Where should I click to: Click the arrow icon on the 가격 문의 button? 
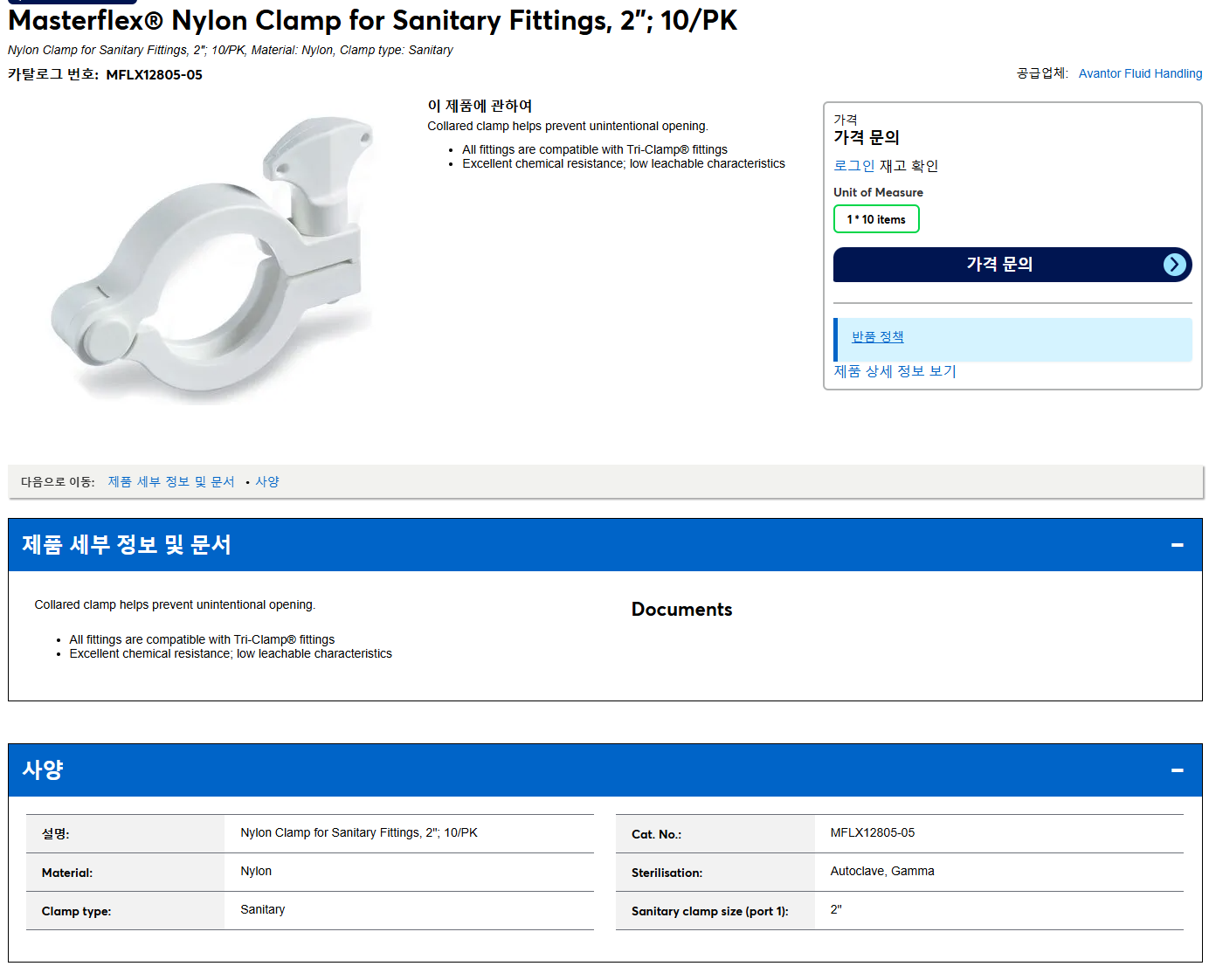point(1175,265)
